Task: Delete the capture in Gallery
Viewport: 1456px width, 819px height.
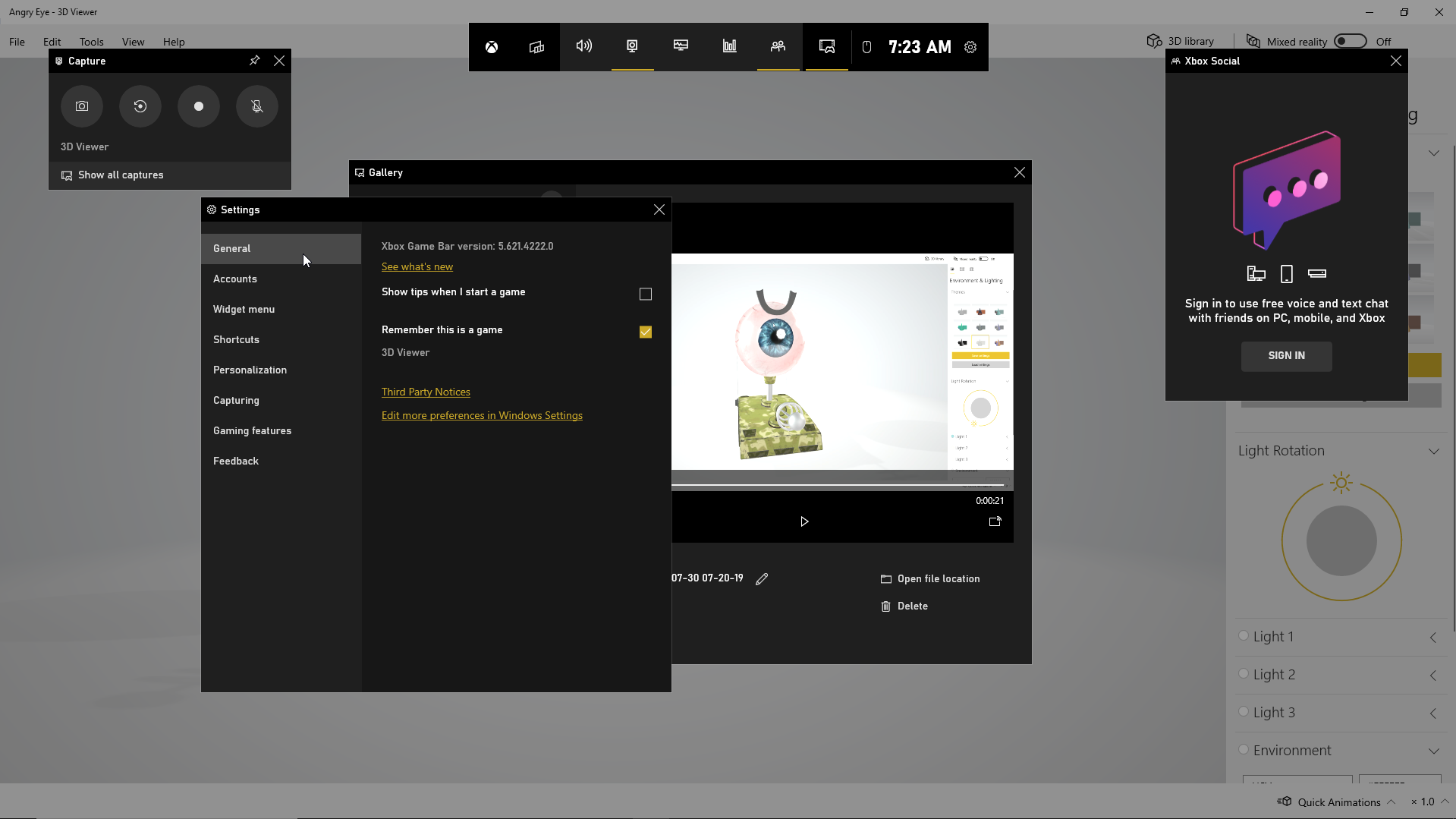Action: 904,606
